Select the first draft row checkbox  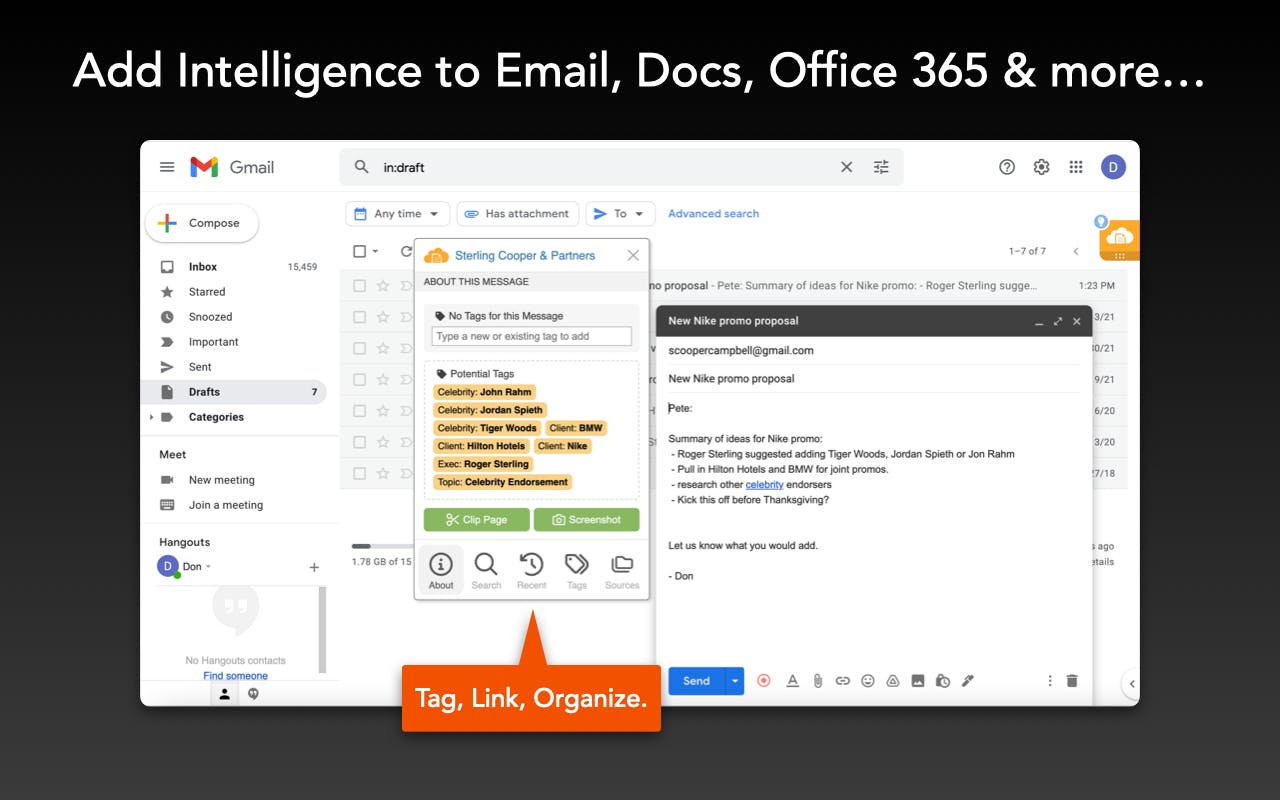pos(359,286)
